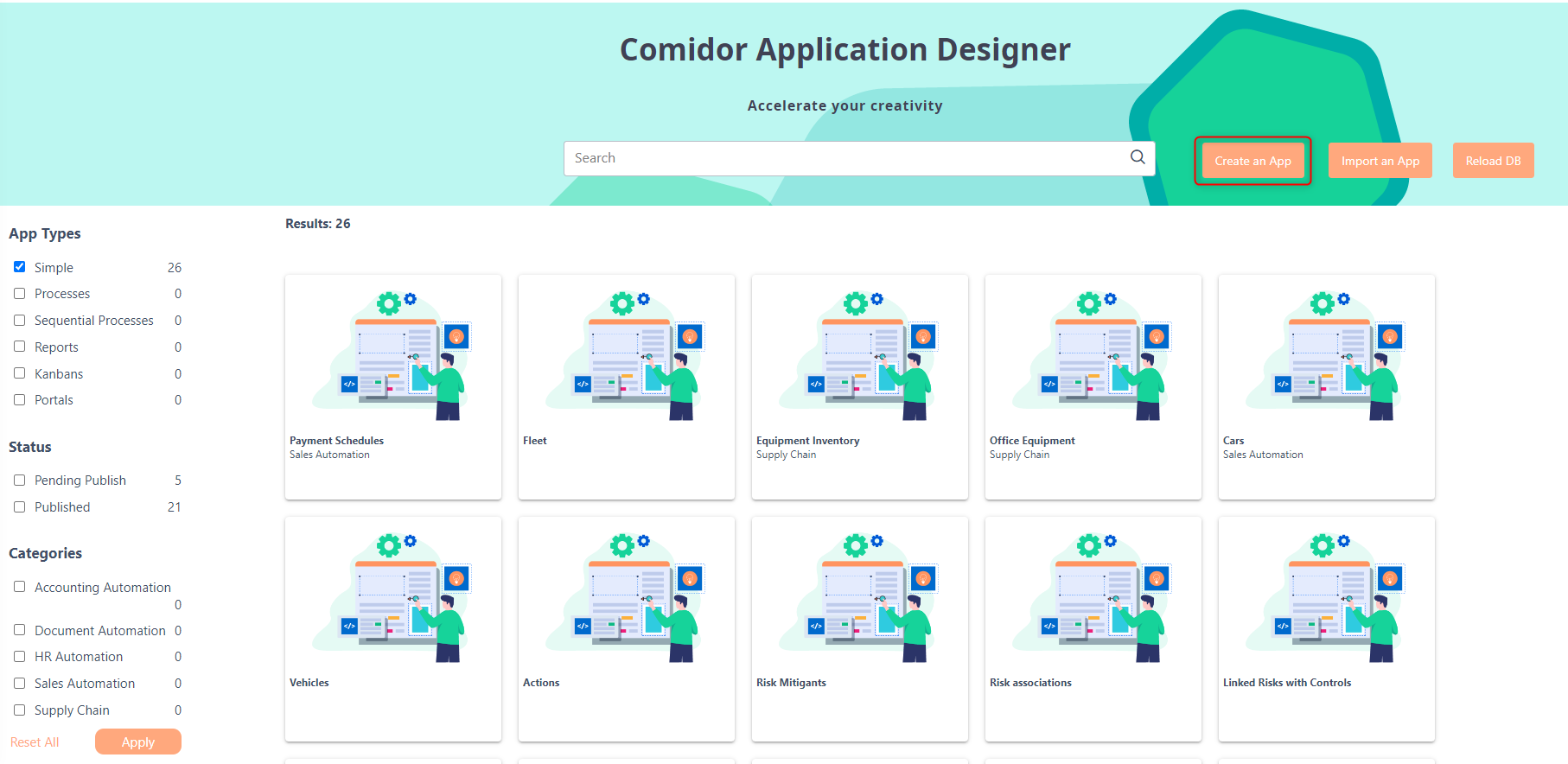Enable the Reports filter checkbox
The image size is (1568, 764).
[x=19, y=347]
